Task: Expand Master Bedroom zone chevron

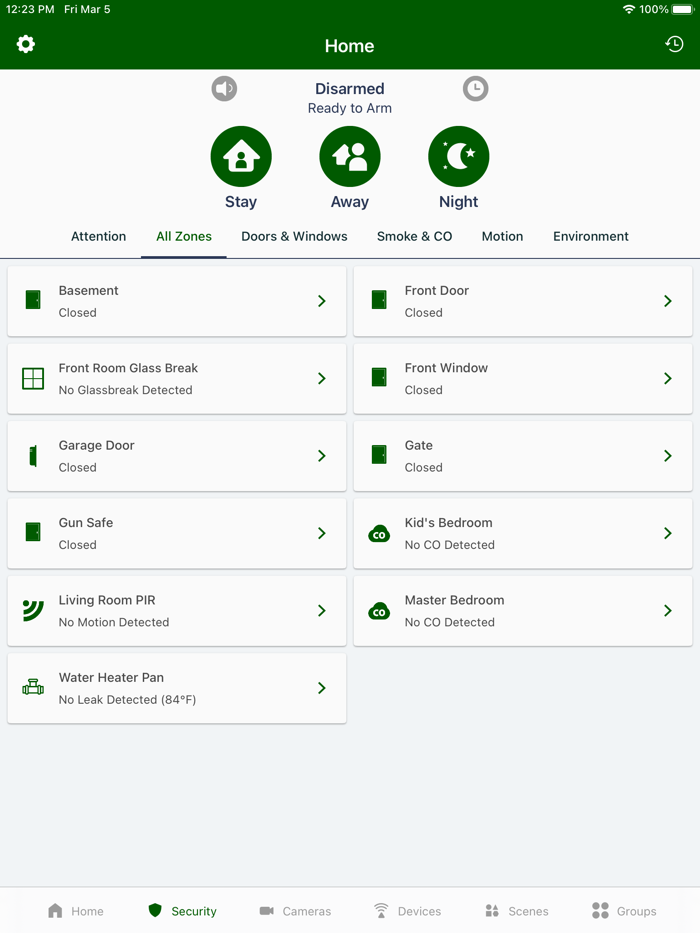Action: [668, 610]
